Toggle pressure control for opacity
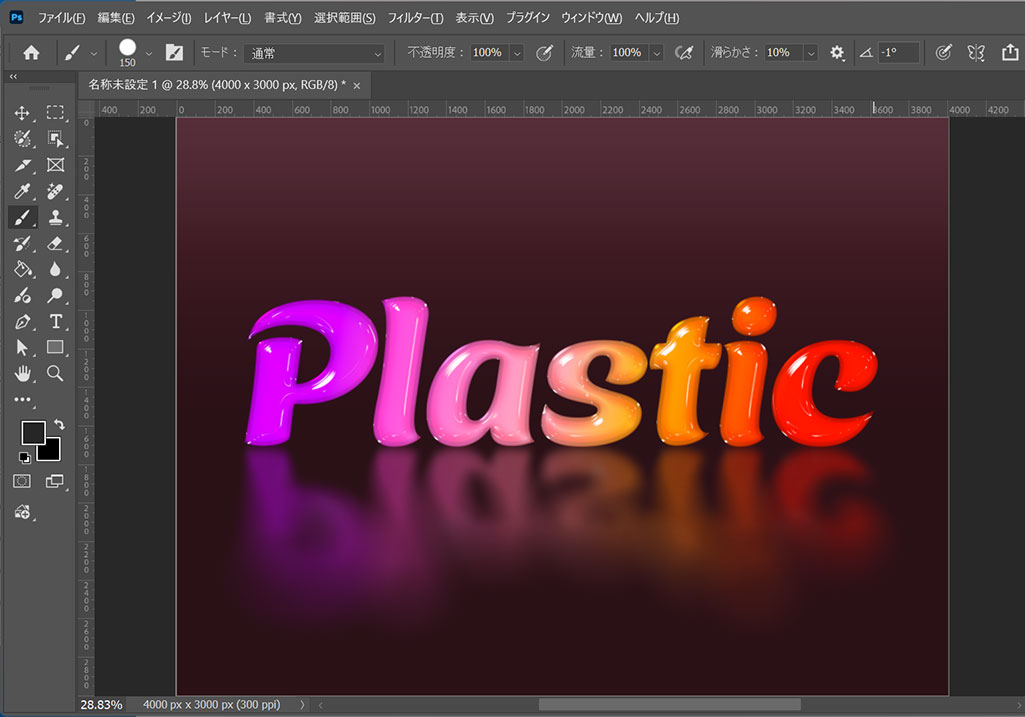Screen dimensions: 1025x717 (x=545, y=53)
